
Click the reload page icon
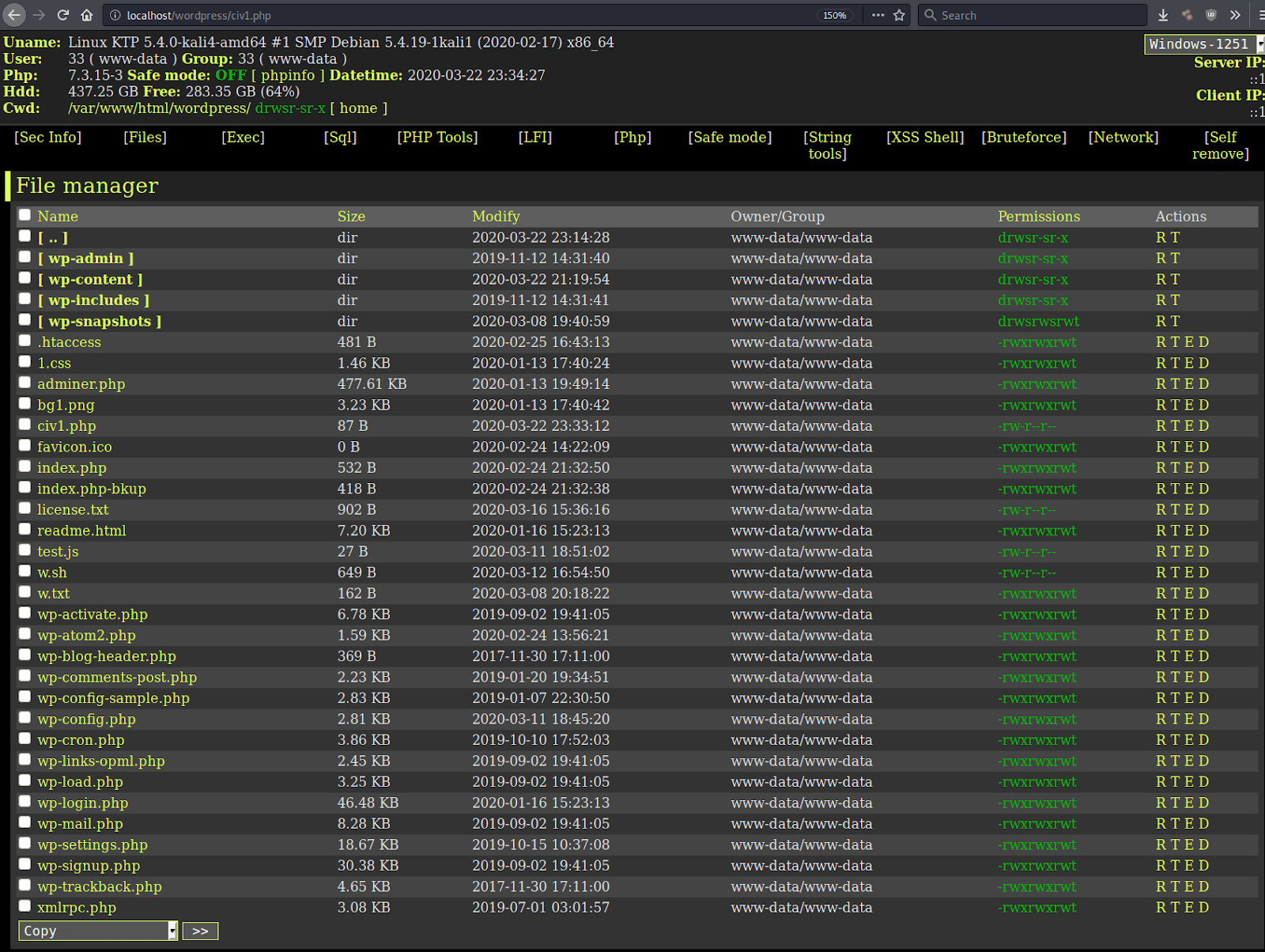pos(62,15)
